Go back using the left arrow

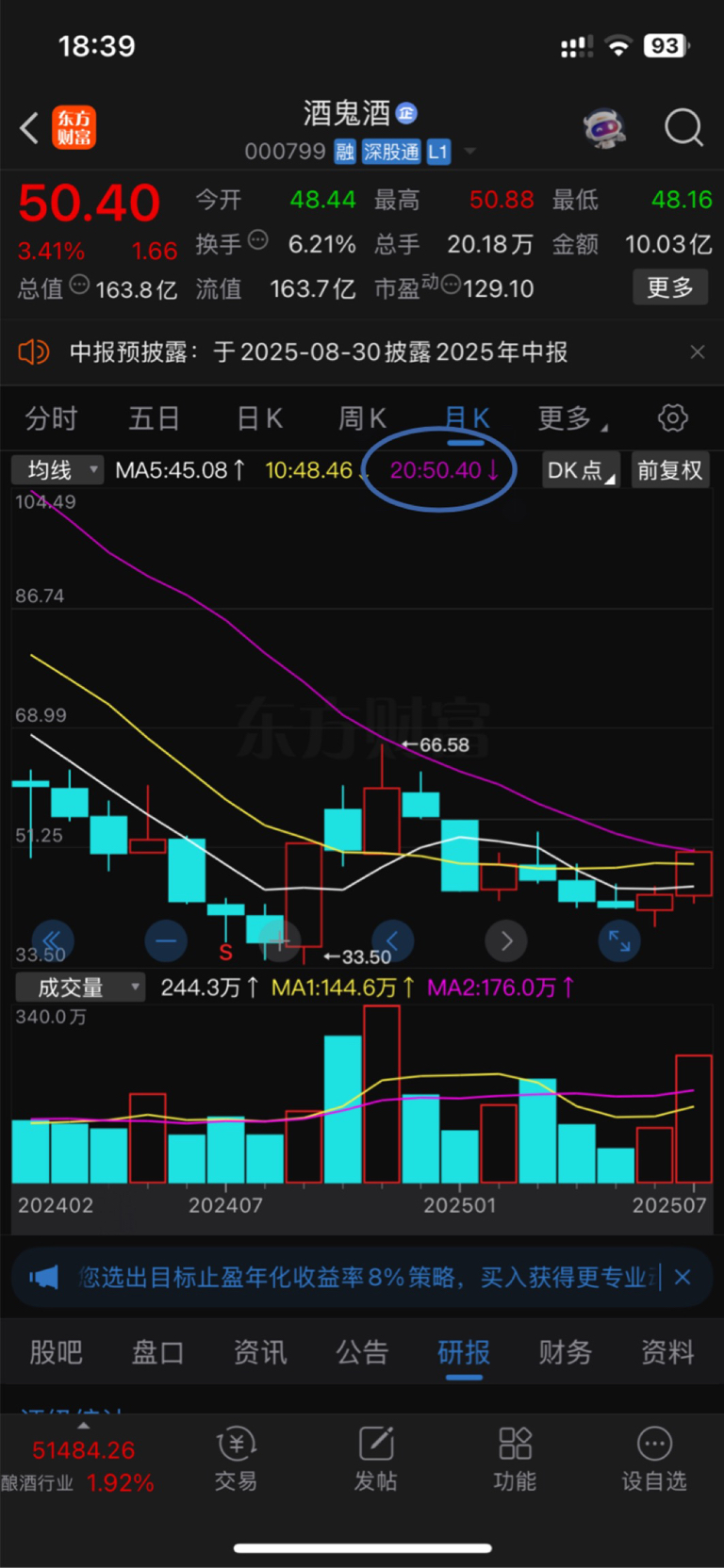click(x=29, y=128)
